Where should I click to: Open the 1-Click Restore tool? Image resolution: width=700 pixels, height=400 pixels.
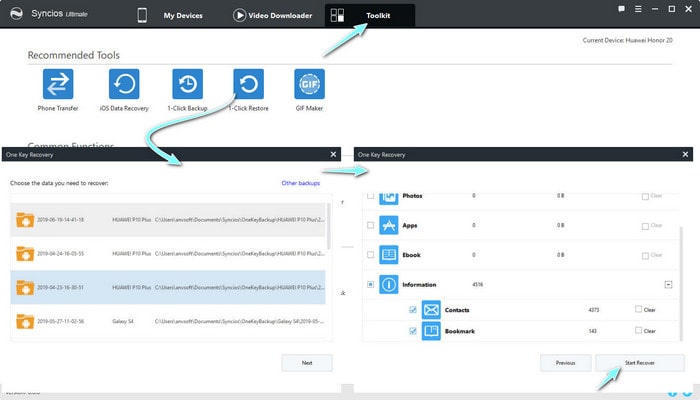(x=249, y=84)
